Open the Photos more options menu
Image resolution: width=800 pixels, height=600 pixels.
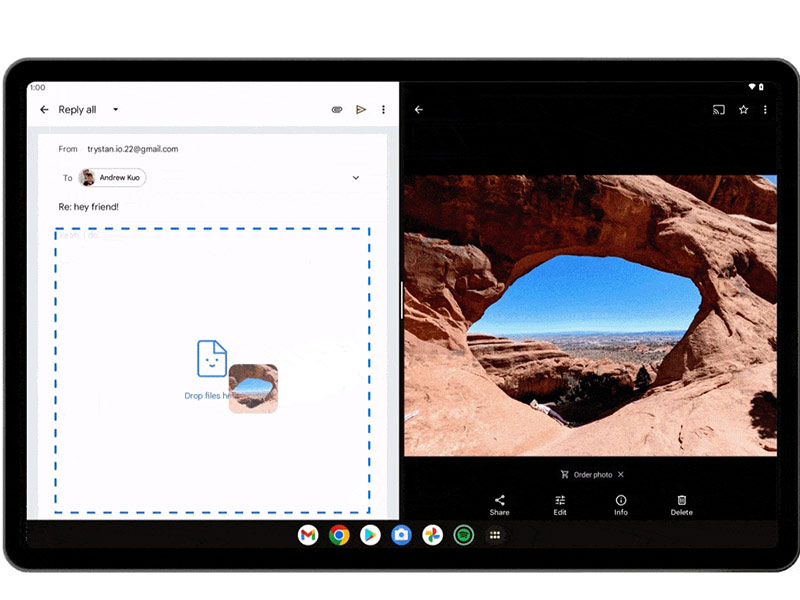[765, 110]
